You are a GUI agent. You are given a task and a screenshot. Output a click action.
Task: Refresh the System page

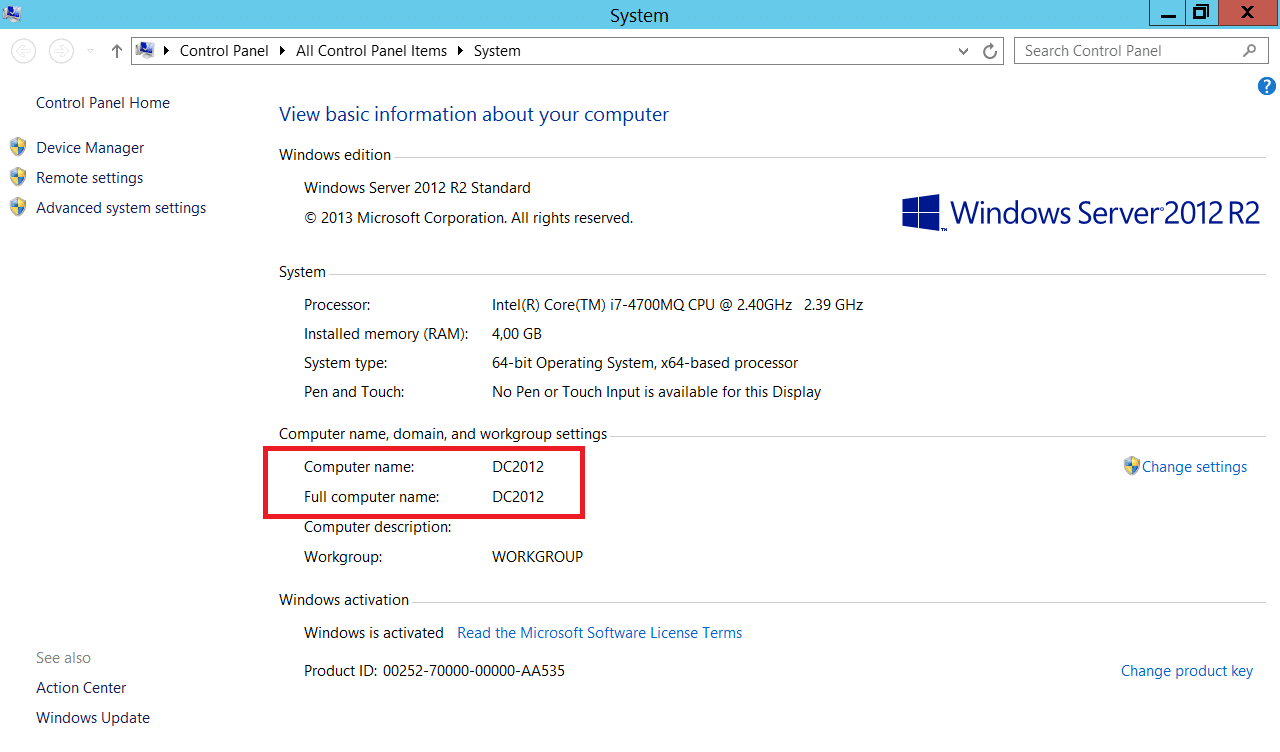click(x=990, y=51)
